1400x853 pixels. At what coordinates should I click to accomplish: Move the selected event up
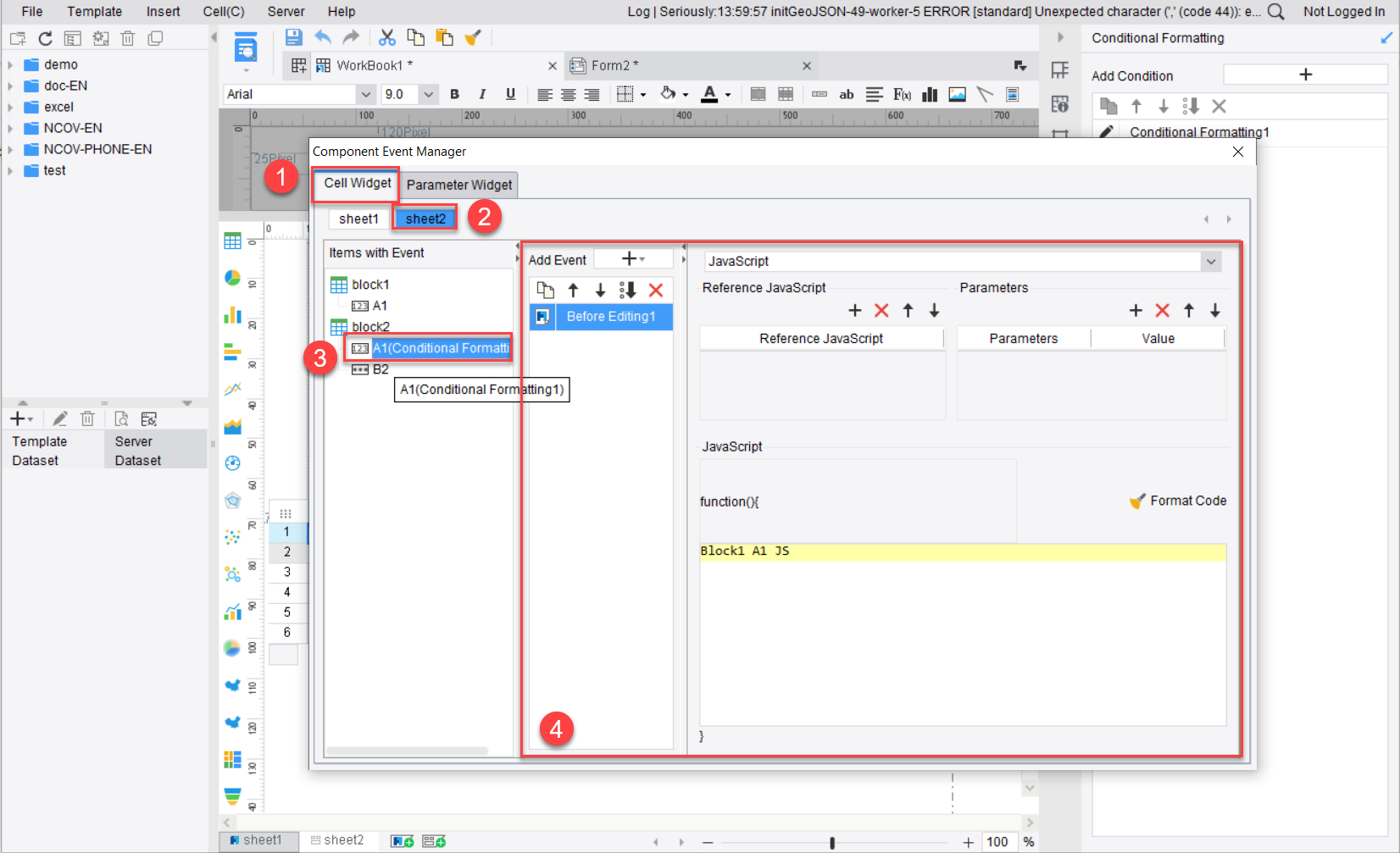(x=573, y=291)
